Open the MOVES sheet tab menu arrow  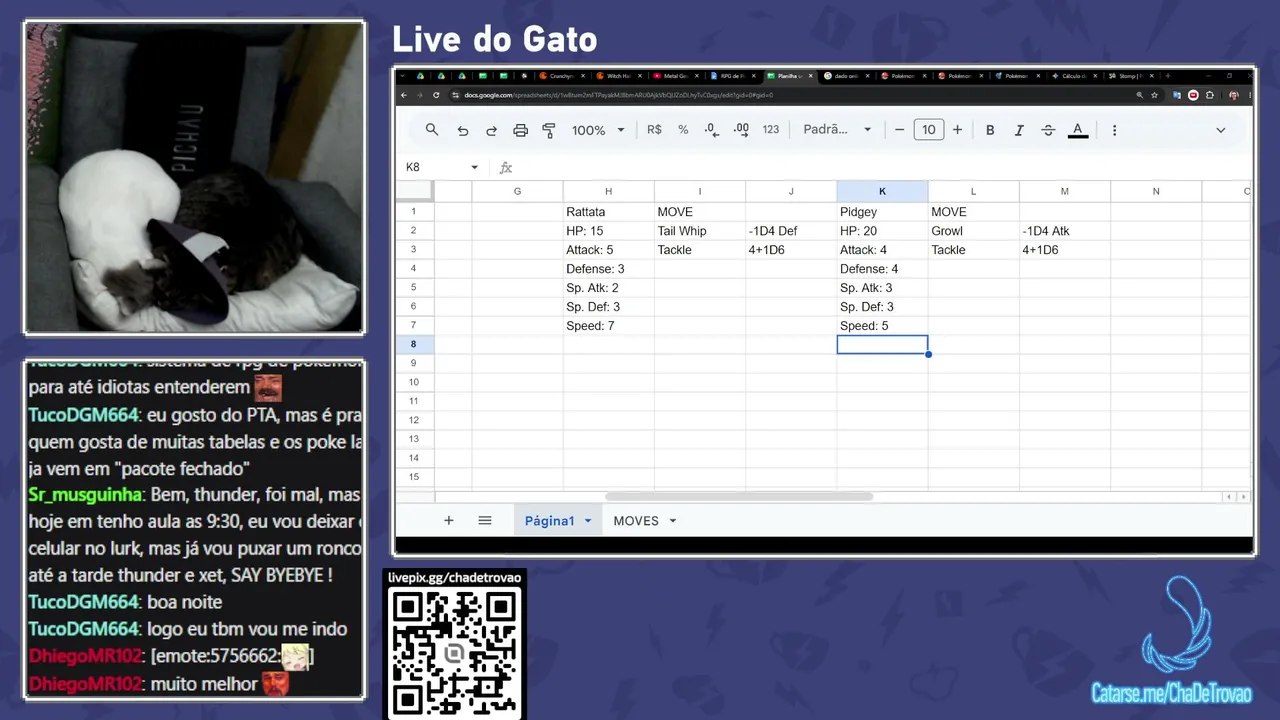[x=673, y=521]
